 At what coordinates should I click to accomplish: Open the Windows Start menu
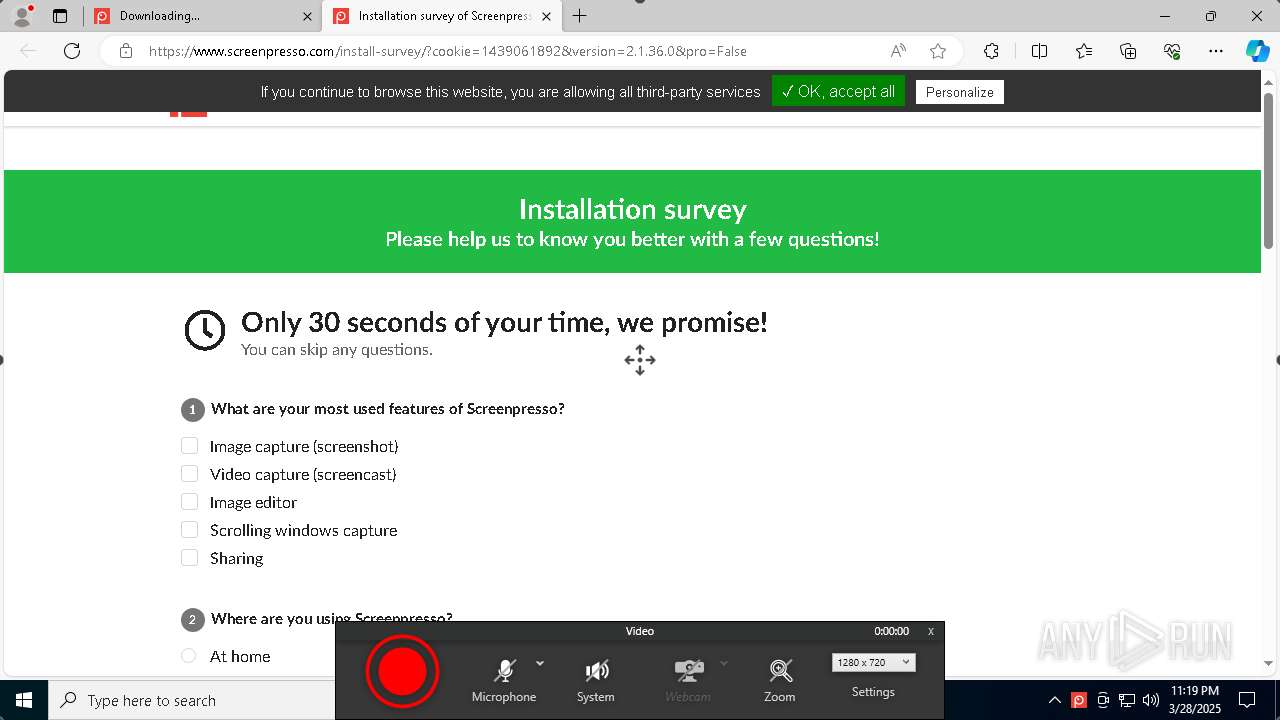24,700
